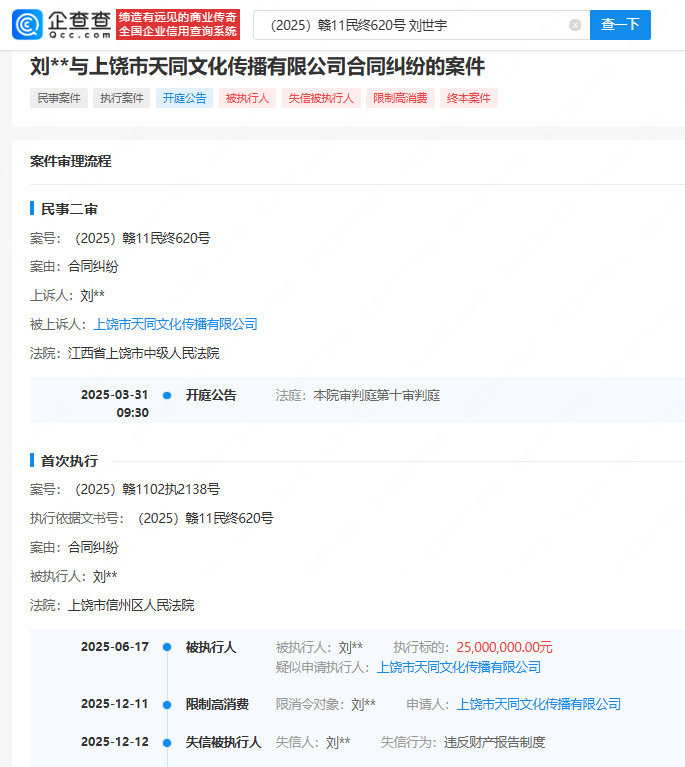Open the 被上诉人 company link 上饶市天同文化传播有限公司
This screenshot has width=685, height=767.
pos(176,324)
